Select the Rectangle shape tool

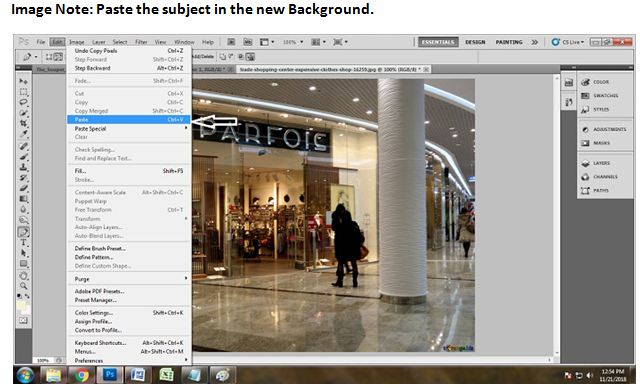coord(23,264)
